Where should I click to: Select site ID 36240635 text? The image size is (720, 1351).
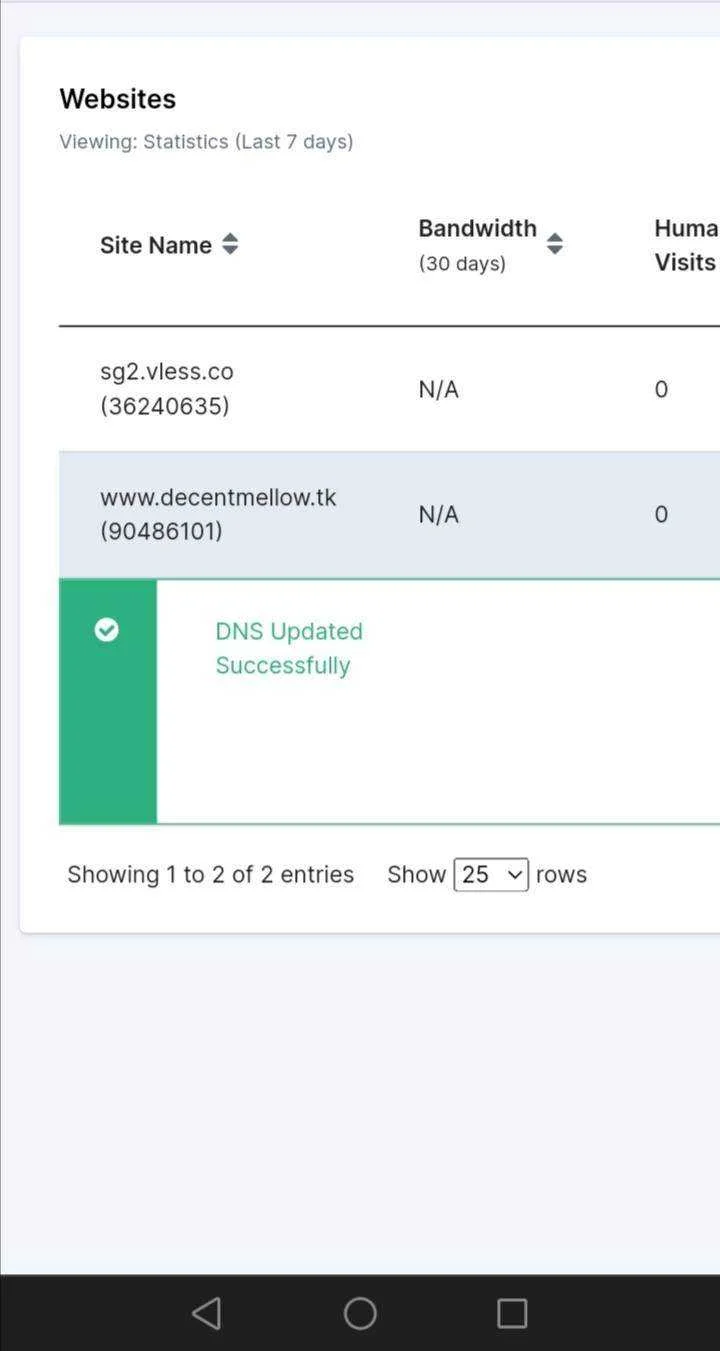(x=165, y=406)
